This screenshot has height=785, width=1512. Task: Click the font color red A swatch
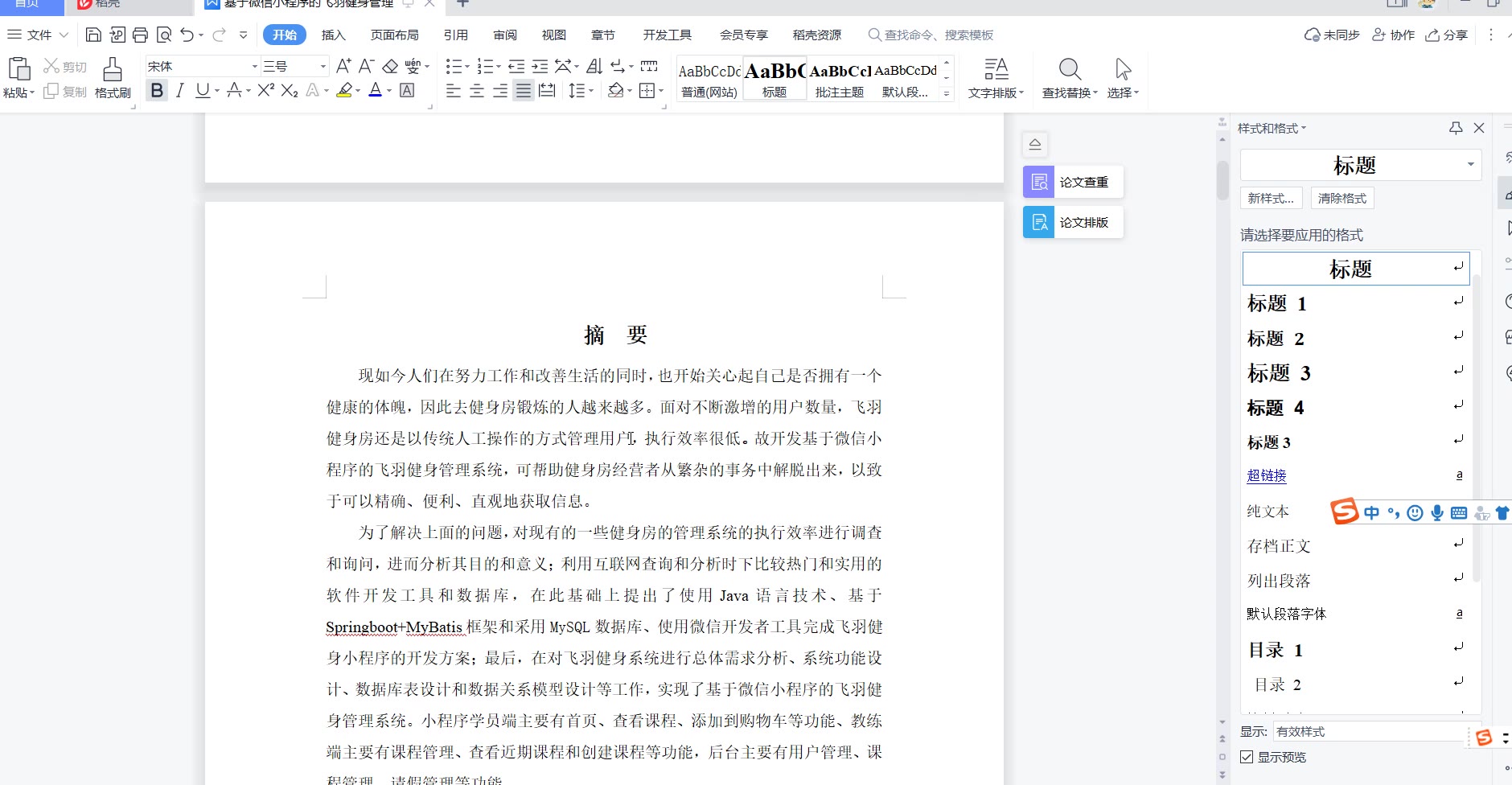click(375, 90)
